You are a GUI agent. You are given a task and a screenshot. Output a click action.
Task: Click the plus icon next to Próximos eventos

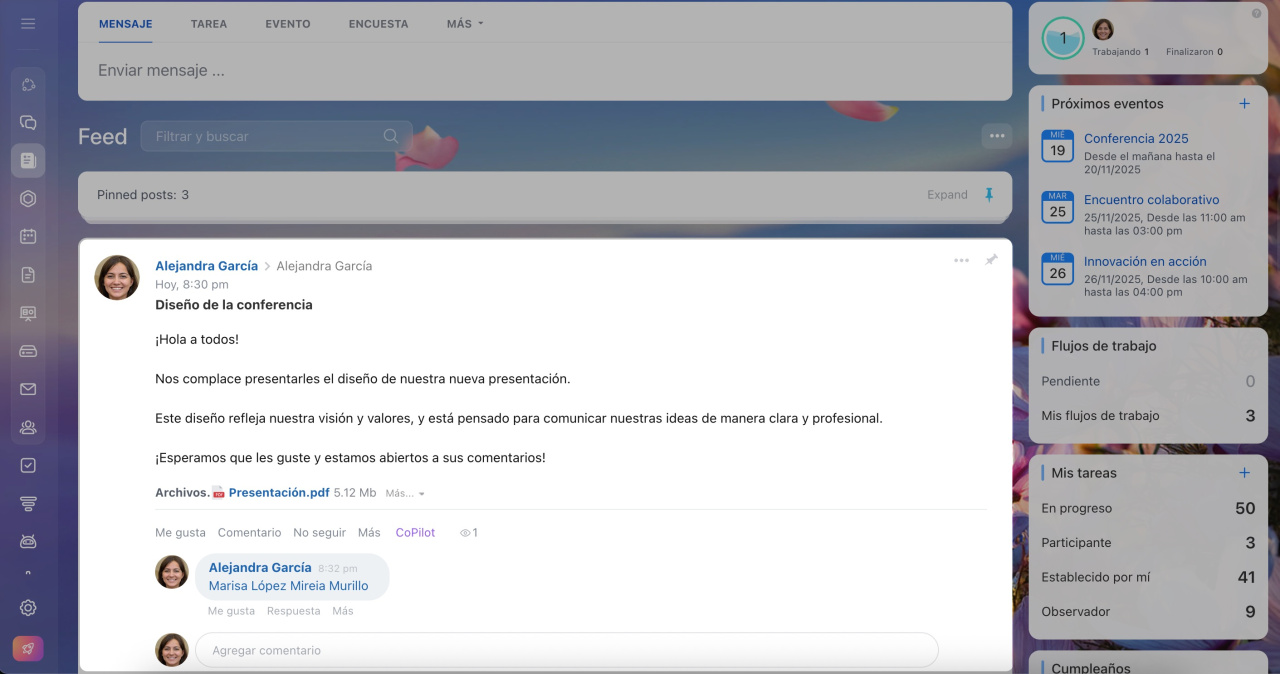click(x=1244, y=104)
